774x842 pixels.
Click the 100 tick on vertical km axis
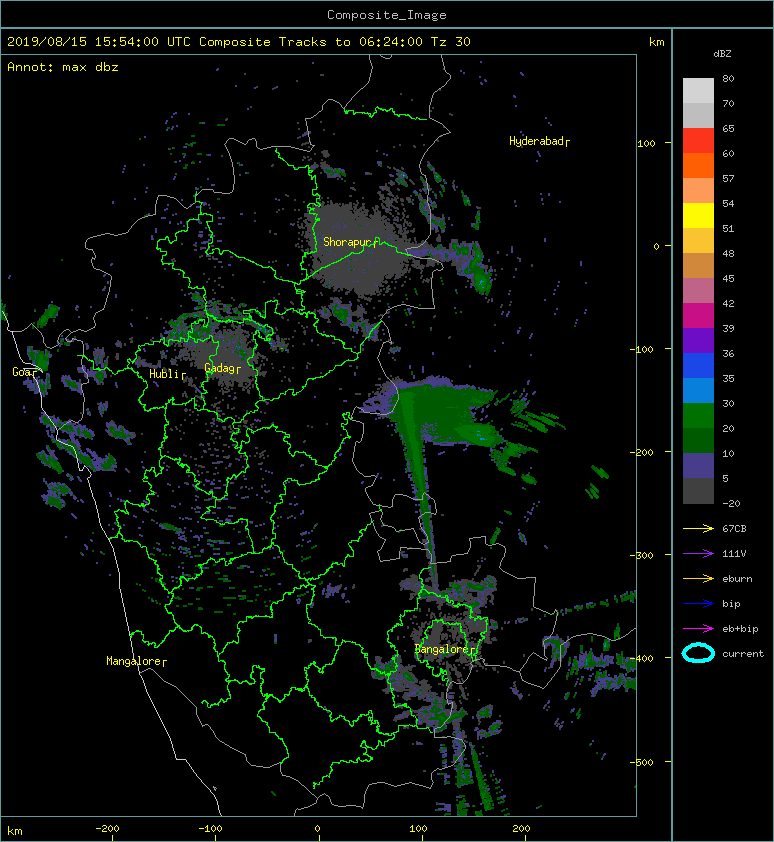click(647, 143)
